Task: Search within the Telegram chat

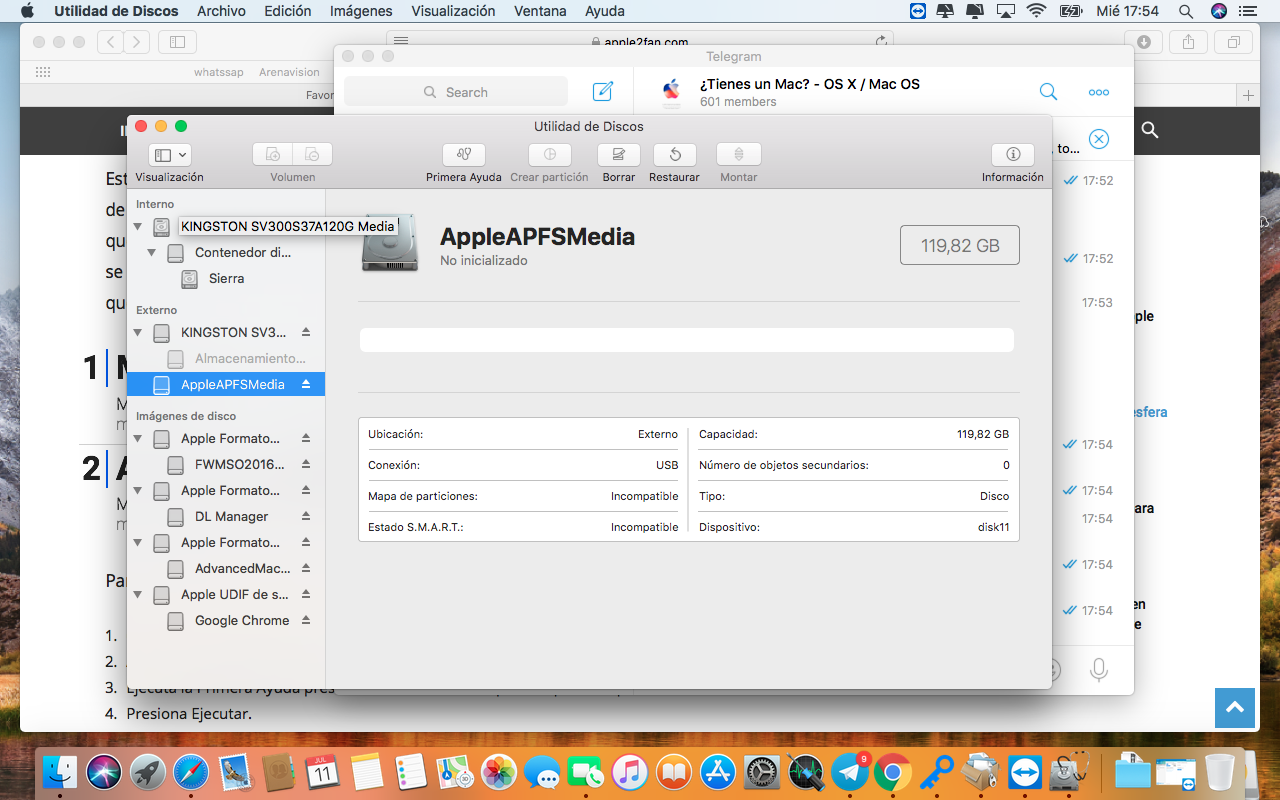Action: point(1048,92)
